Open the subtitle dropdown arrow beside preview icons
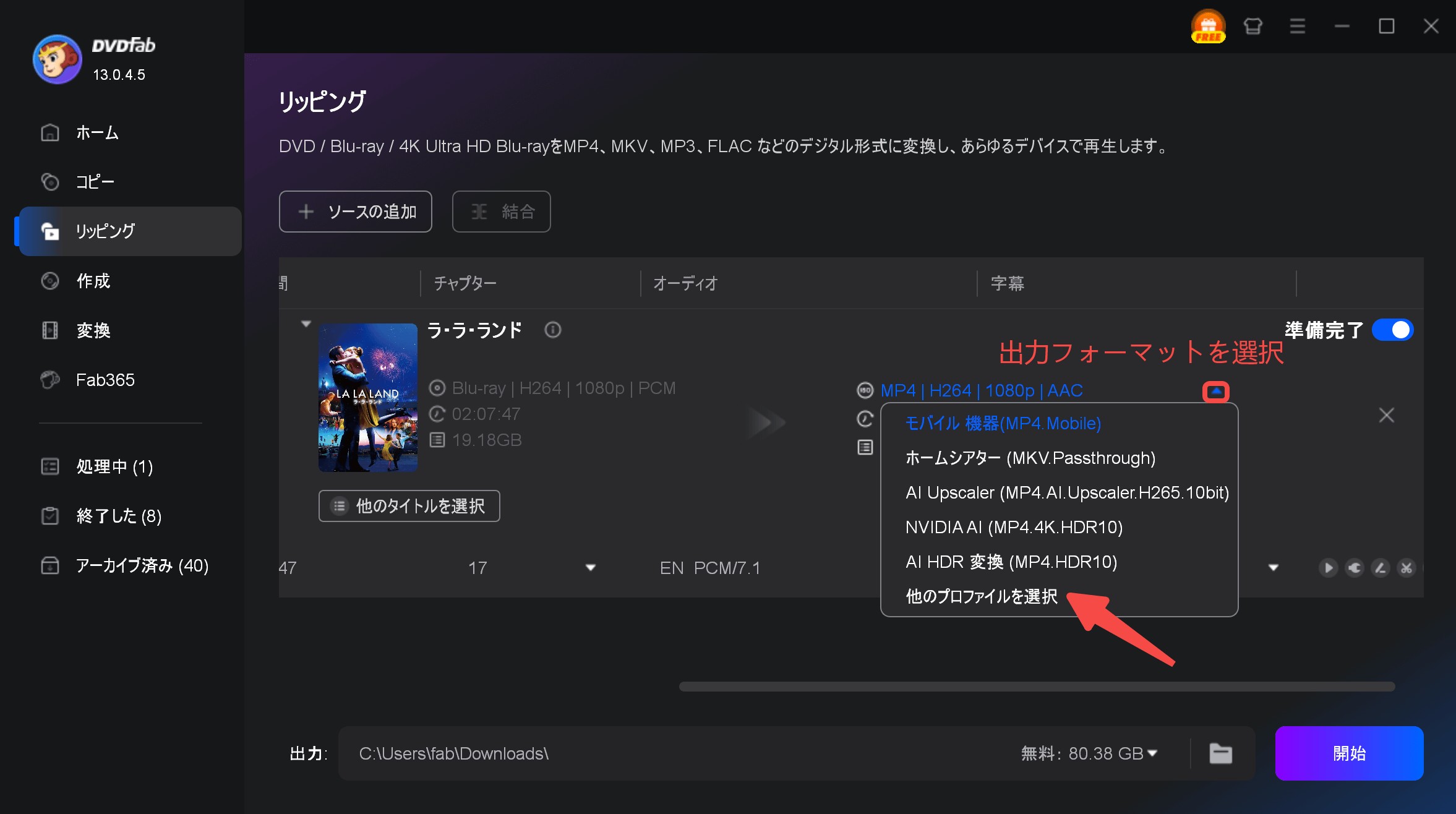This screenshot has height=814, width=1456. coord(1274,568)
